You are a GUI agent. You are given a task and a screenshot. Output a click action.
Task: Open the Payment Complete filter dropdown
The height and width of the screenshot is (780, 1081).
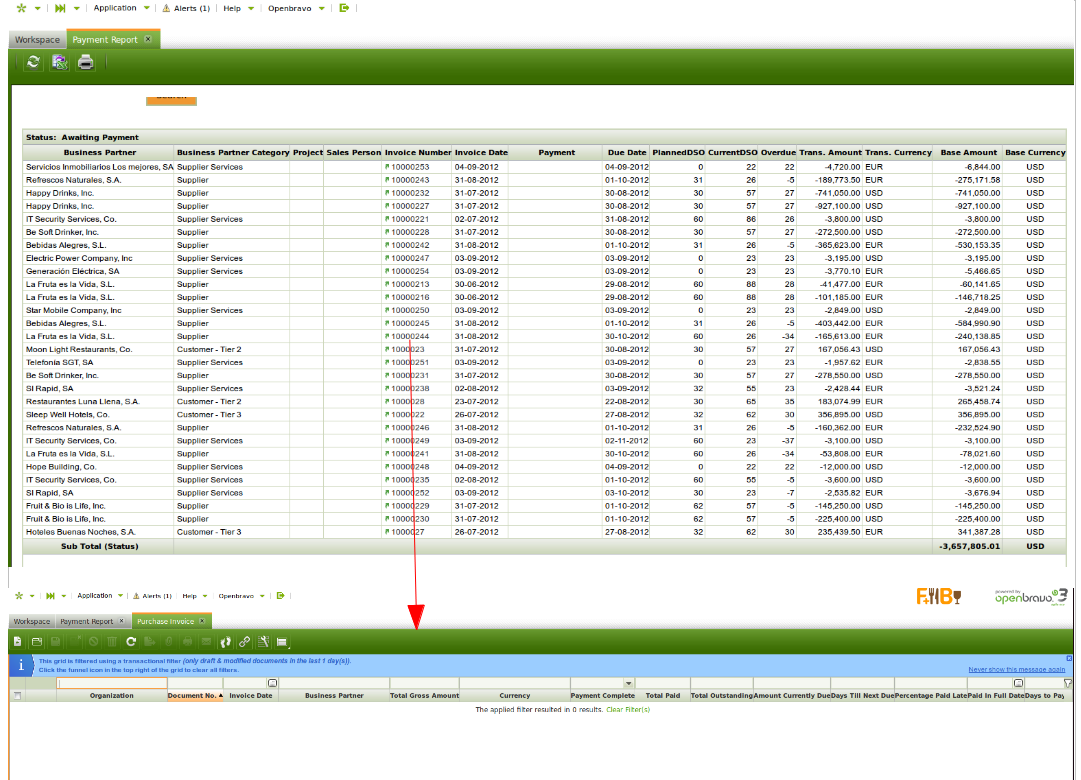pyautogui.click(x=628, y=683)
